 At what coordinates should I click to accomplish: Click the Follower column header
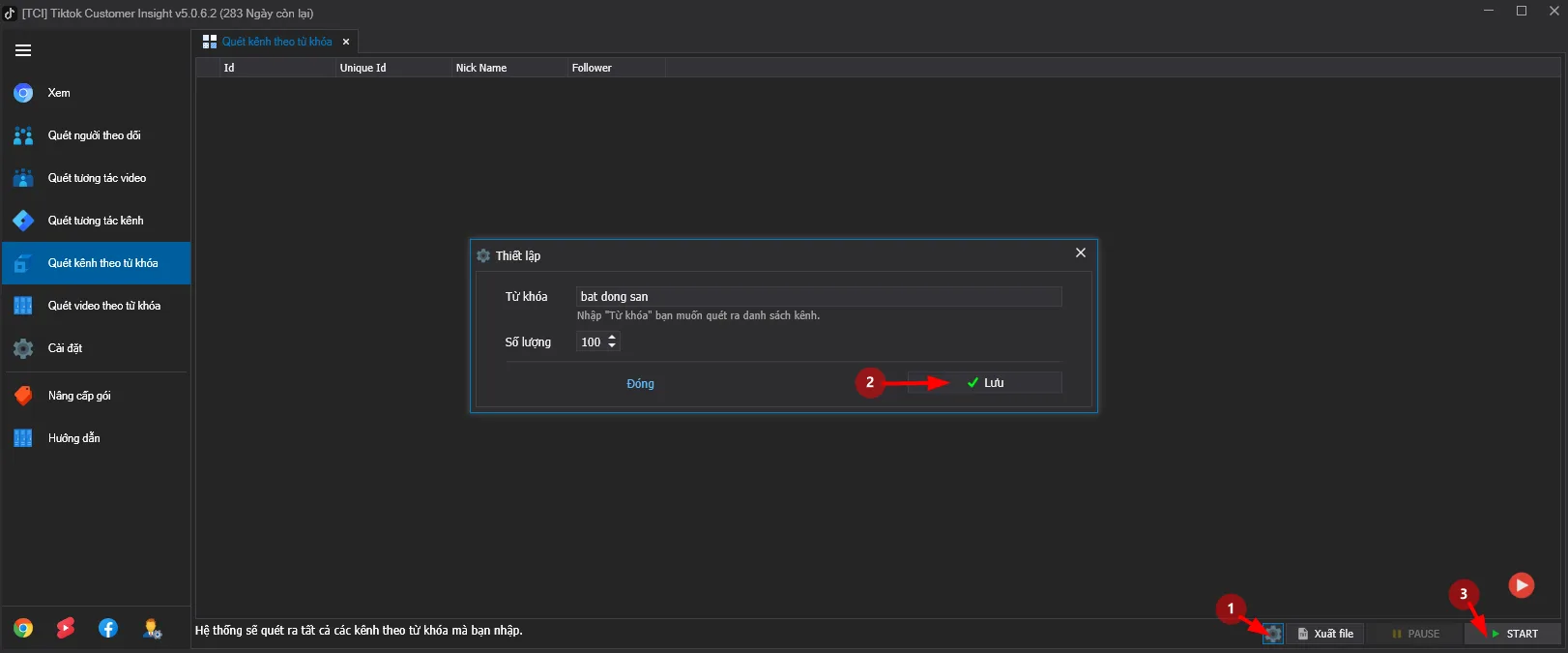pyautogui.click(x=617, y=68)
